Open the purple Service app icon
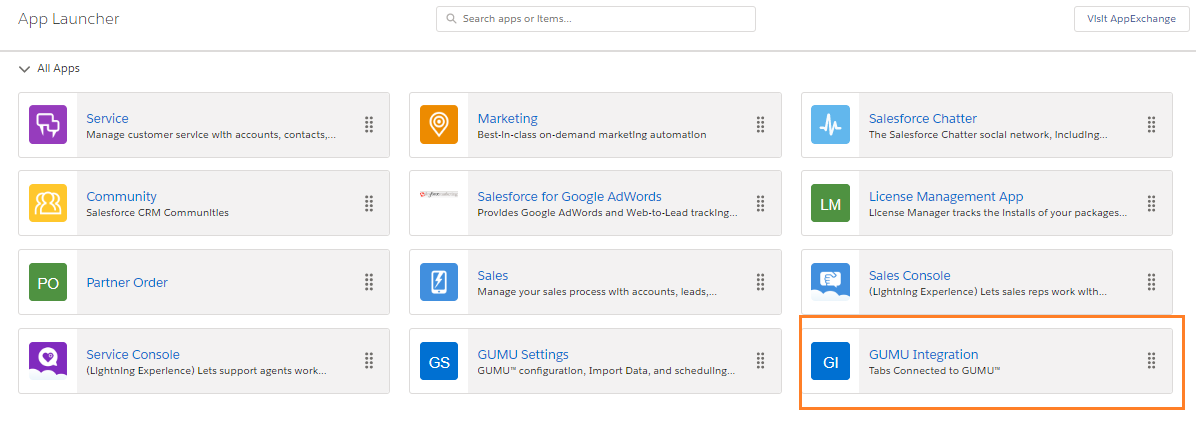The width and height of the screenshot is (1196, 421). [48, 125]
